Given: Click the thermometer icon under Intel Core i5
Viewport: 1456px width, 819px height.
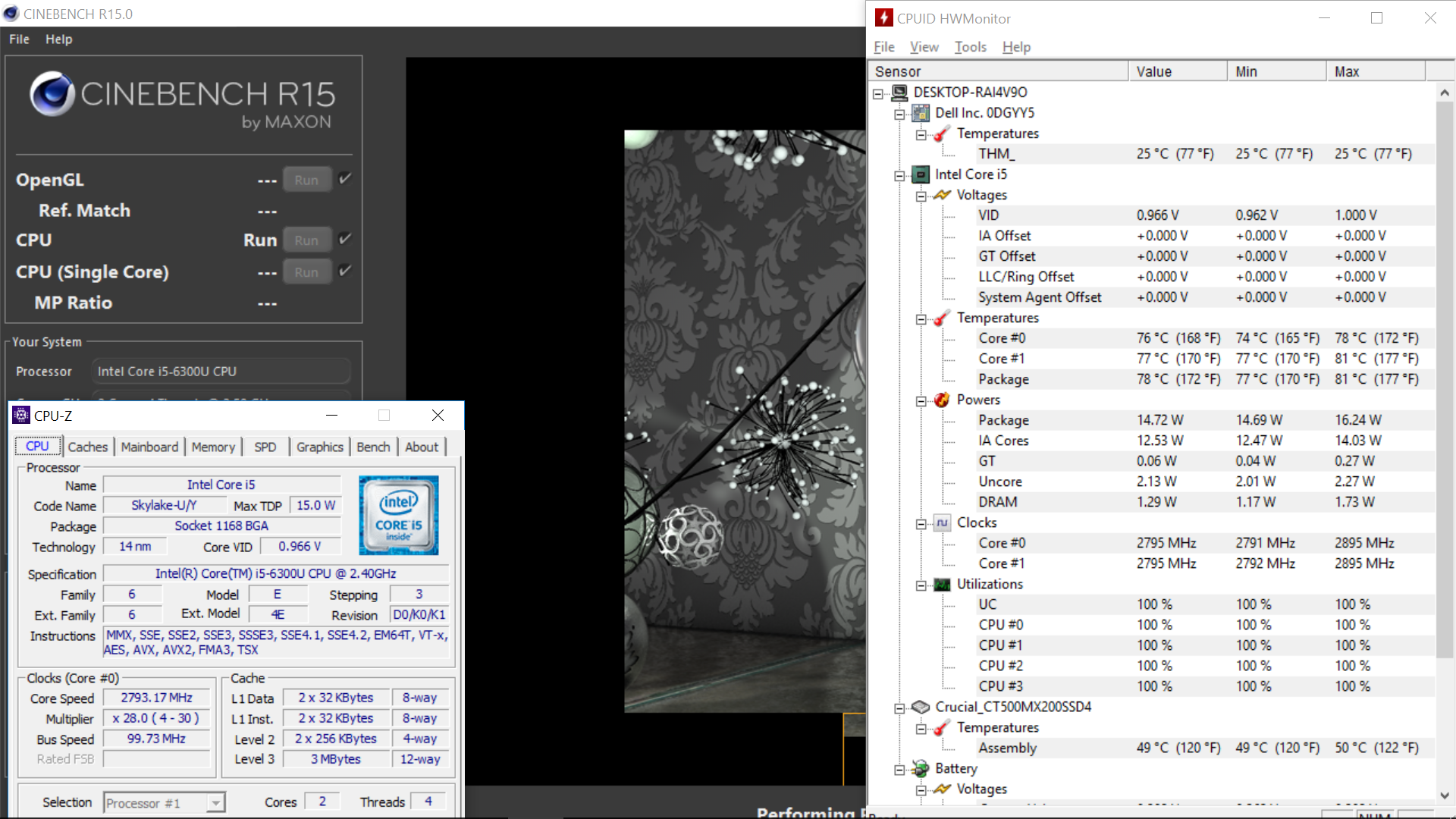Looking at the screenshot, I should 942,318.
